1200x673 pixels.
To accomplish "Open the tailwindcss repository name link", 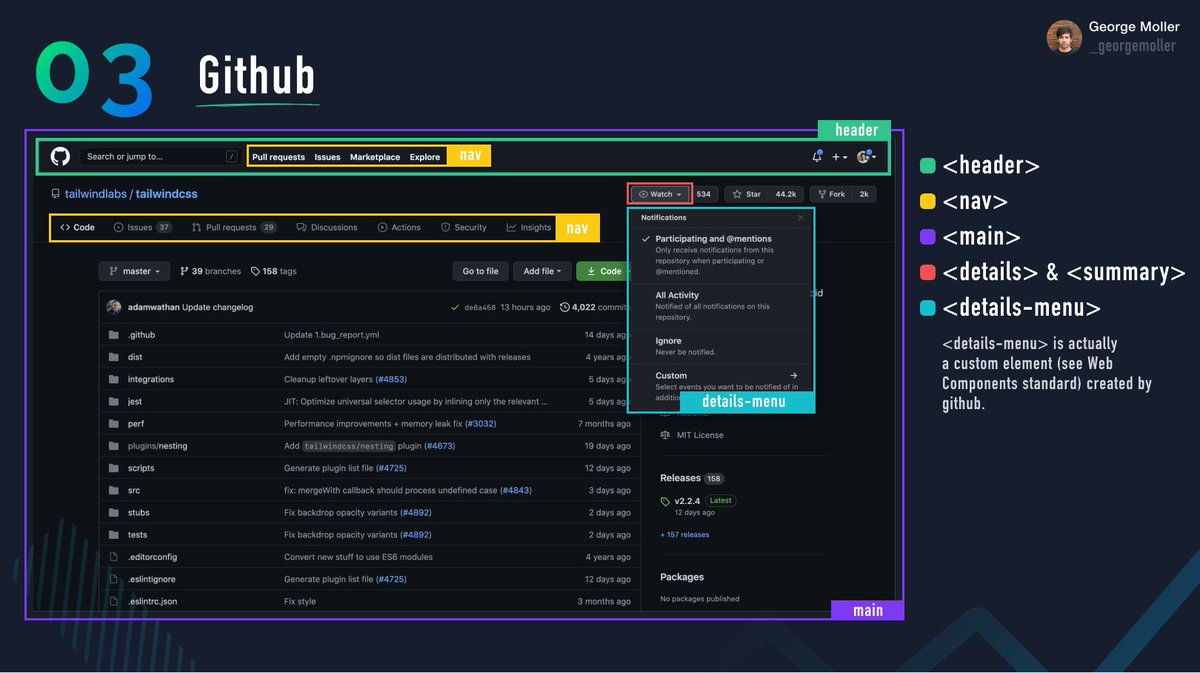I will (x=166, y=194).
